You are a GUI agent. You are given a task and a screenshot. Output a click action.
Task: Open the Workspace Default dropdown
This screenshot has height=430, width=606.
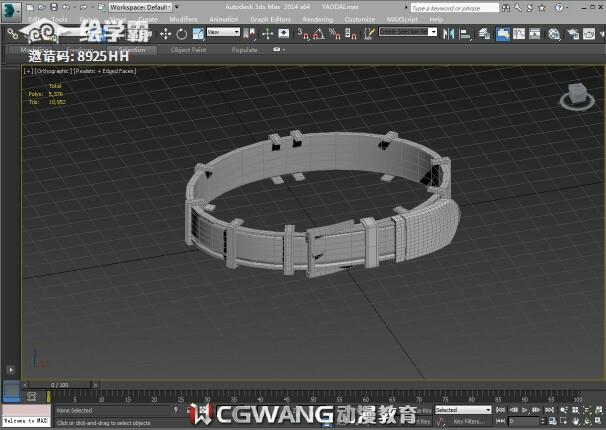tap(141, 7)
